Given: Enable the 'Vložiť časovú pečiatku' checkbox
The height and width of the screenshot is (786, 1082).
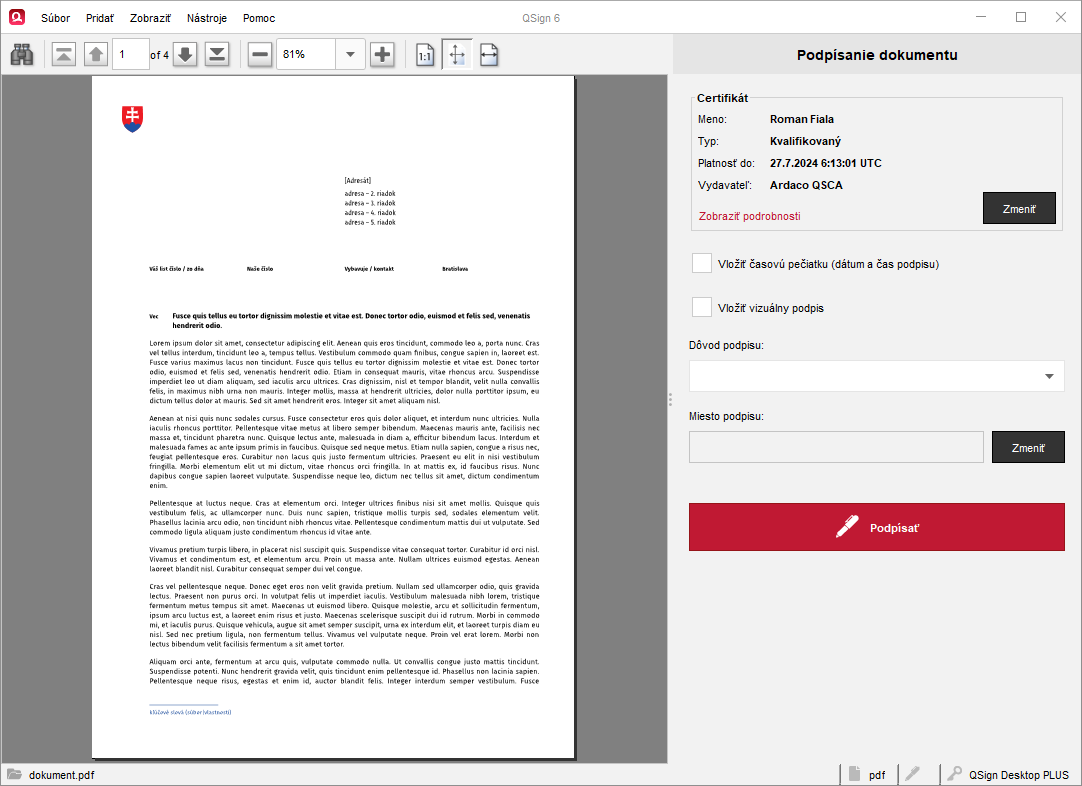Looking at the screenshot, I should click(702, 263).
